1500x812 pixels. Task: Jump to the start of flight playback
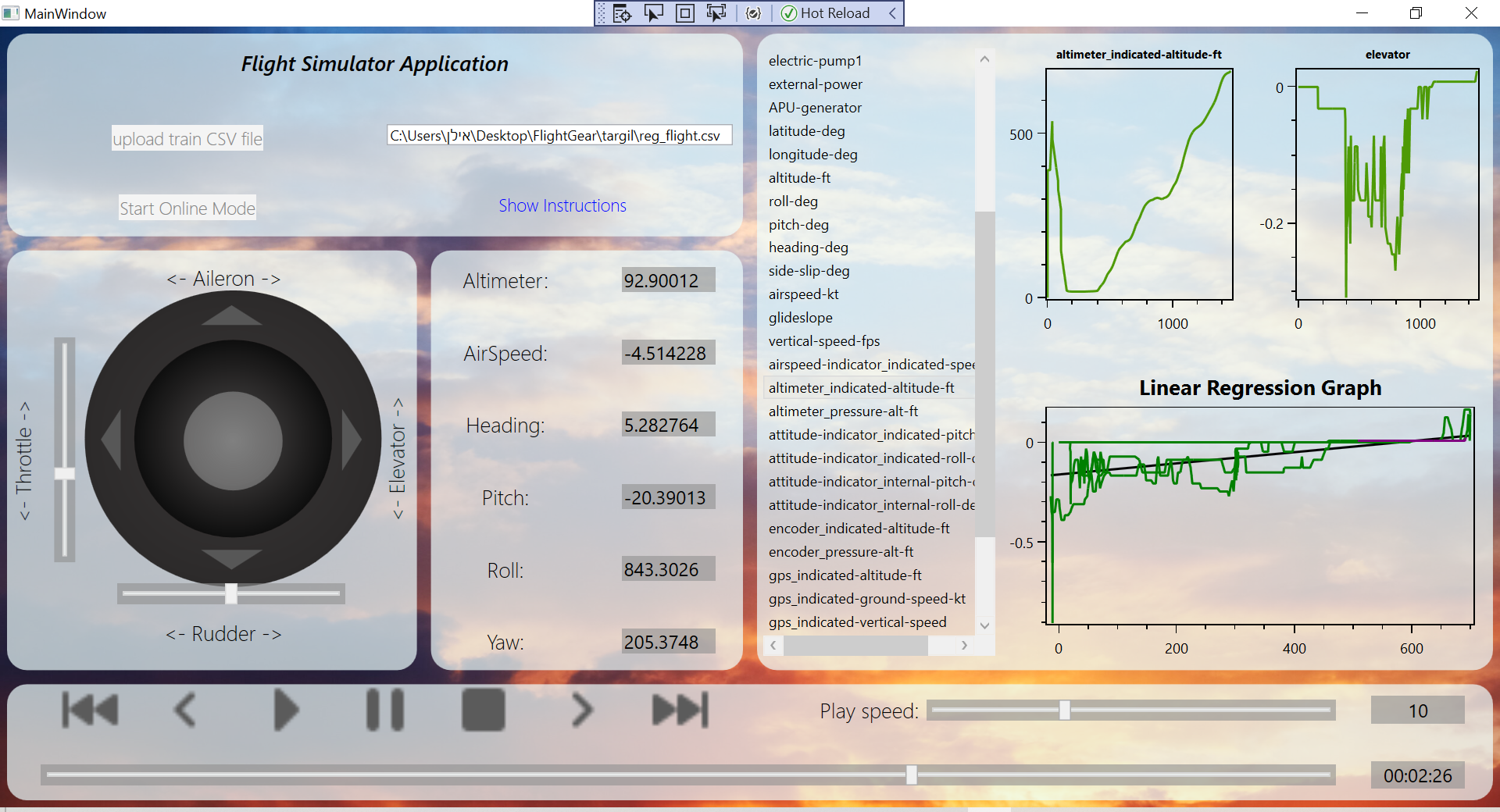(90, 710)
